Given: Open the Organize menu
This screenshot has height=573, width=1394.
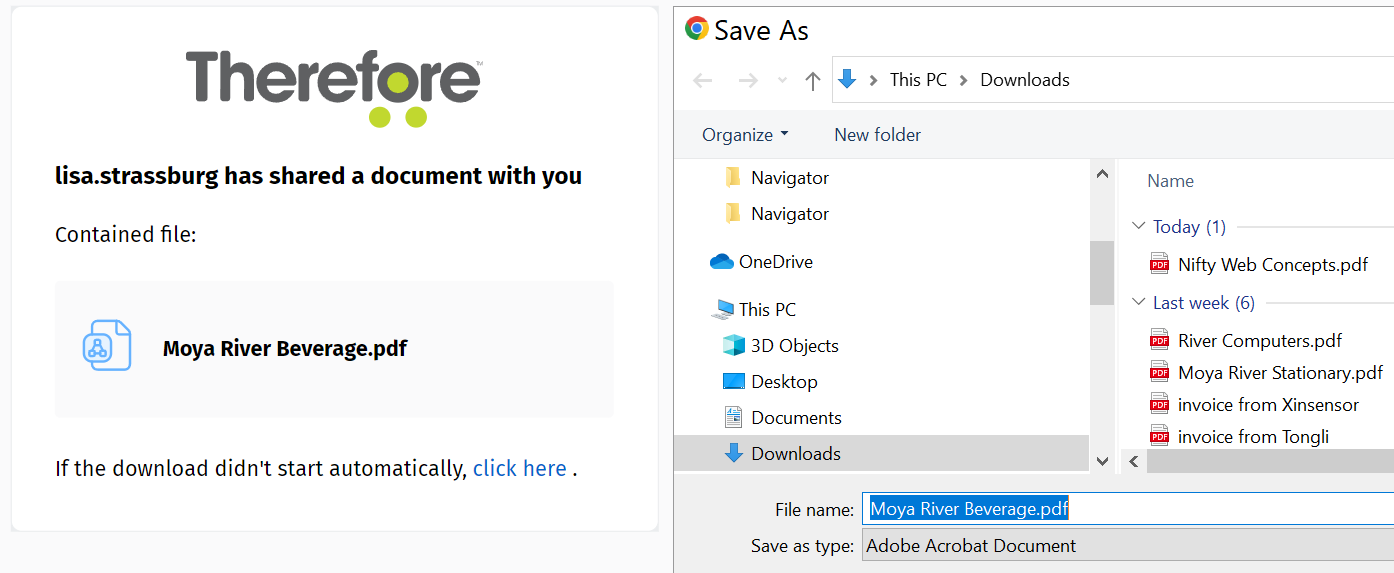Looking at the screenshot, I should (745, 135).
